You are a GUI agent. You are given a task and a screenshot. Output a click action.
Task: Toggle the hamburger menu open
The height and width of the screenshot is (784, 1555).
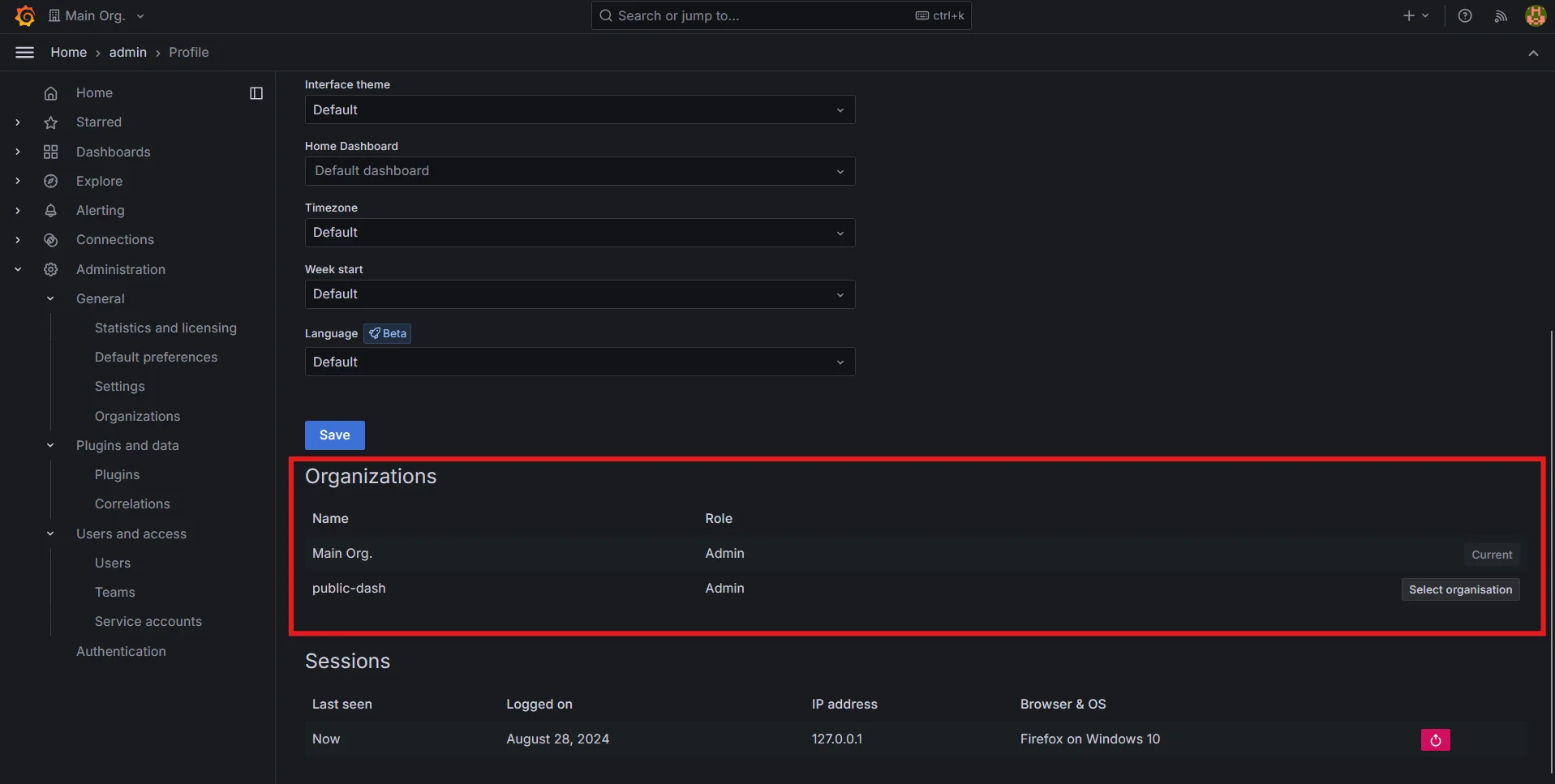24,52
